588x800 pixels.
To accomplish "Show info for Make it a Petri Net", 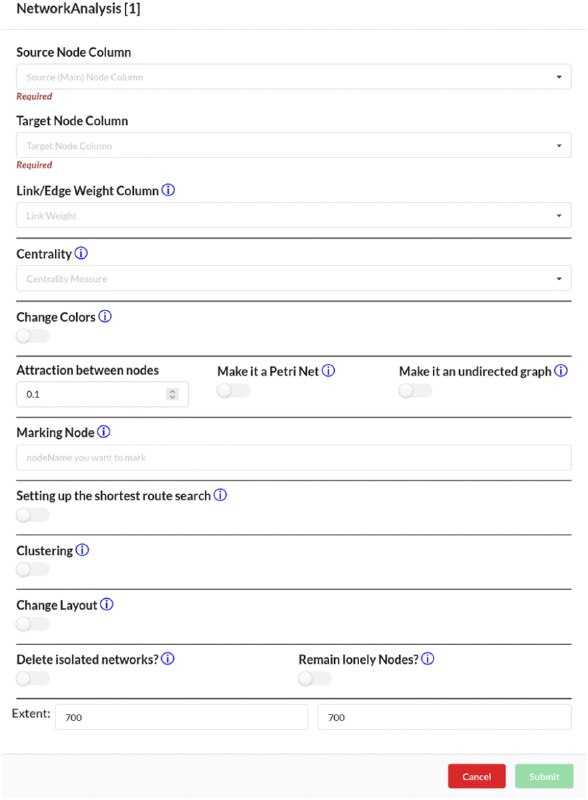I will tap(329, 371).
